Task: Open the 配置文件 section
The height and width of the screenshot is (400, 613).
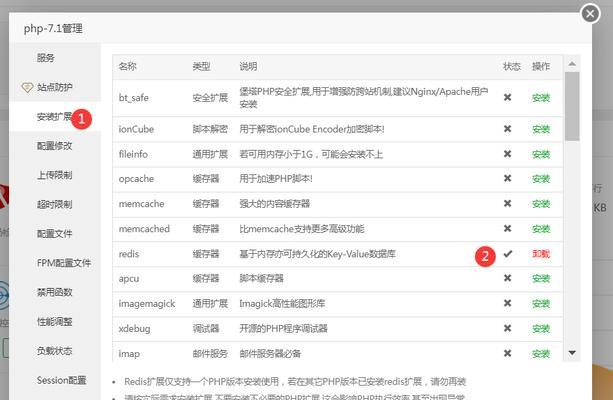Action: coord(55,234)
